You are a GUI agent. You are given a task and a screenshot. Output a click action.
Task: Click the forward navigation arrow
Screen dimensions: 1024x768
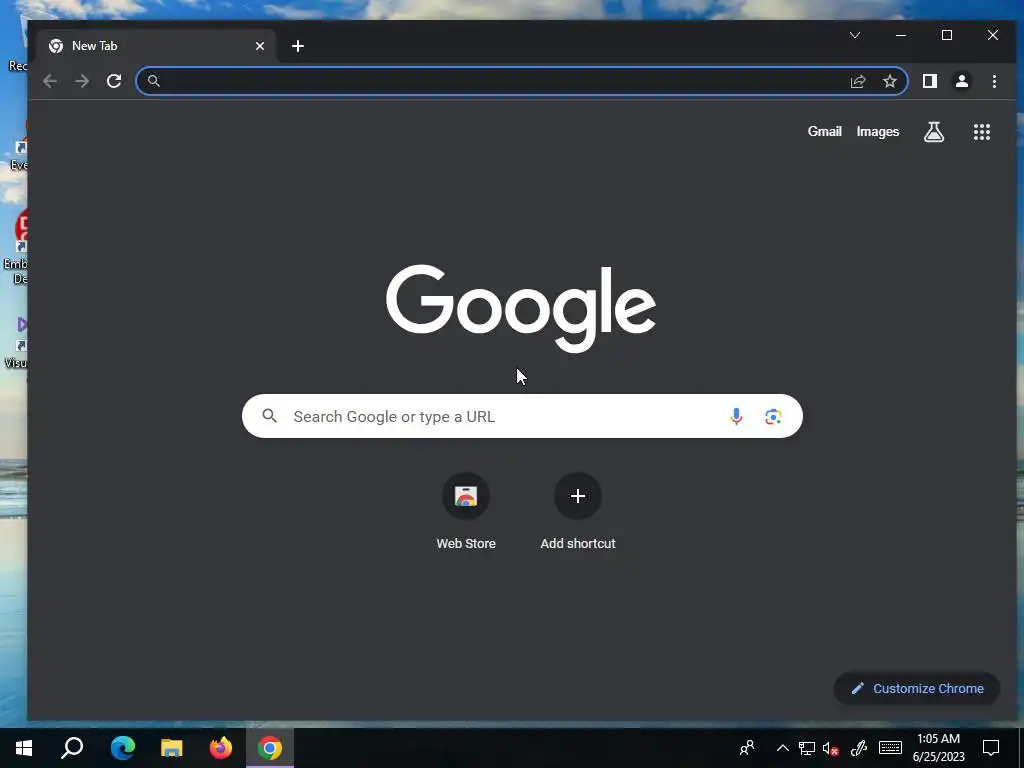(x=82, y=81)
